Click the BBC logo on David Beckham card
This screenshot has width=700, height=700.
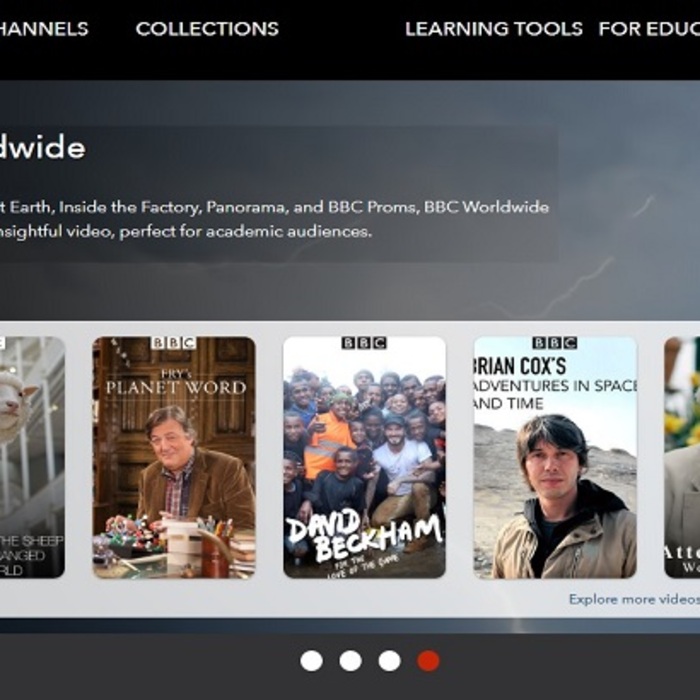pyautogui.click(x=364, y=343)
